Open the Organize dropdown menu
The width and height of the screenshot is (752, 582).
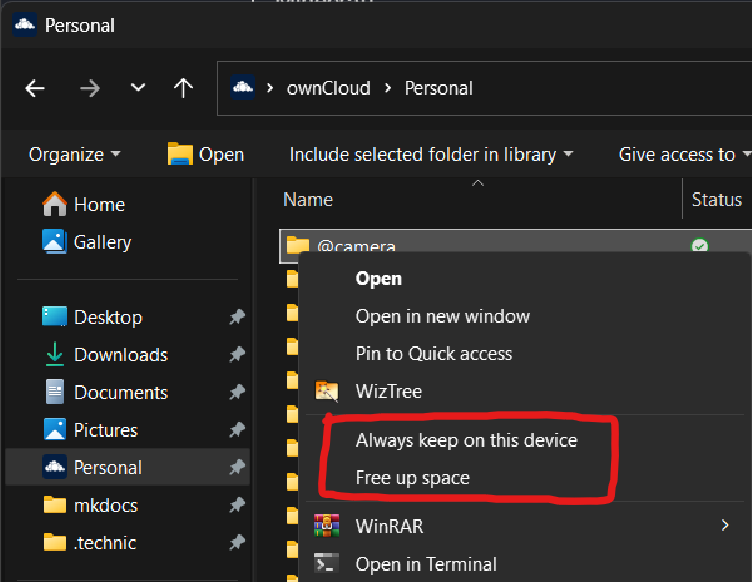coord(74,154)
